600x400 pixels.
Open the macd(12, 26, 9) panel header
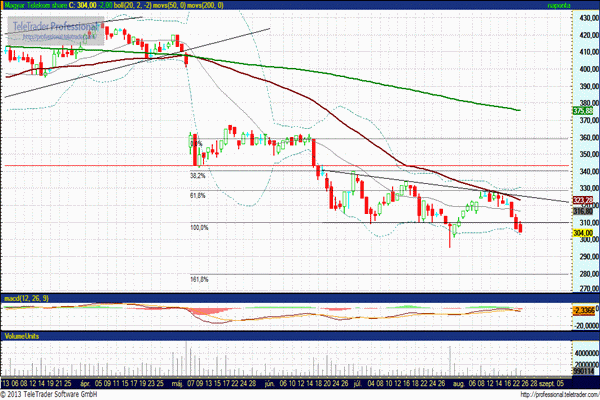tap(26, 298)
